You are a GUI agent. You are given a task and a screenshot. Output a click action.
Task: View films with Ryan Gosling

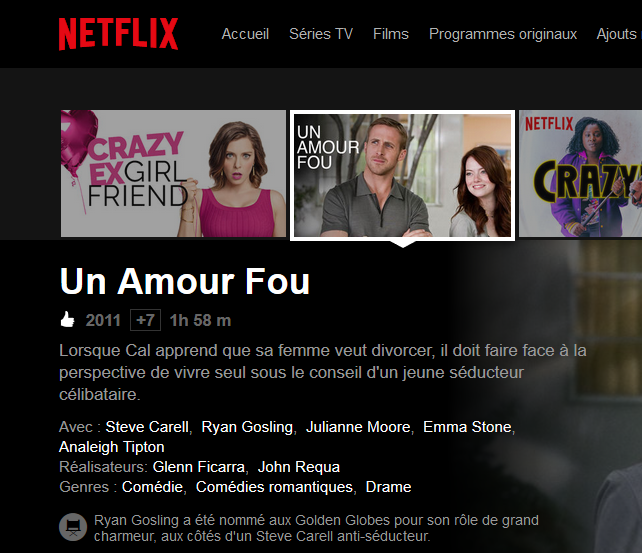point(247,427)
